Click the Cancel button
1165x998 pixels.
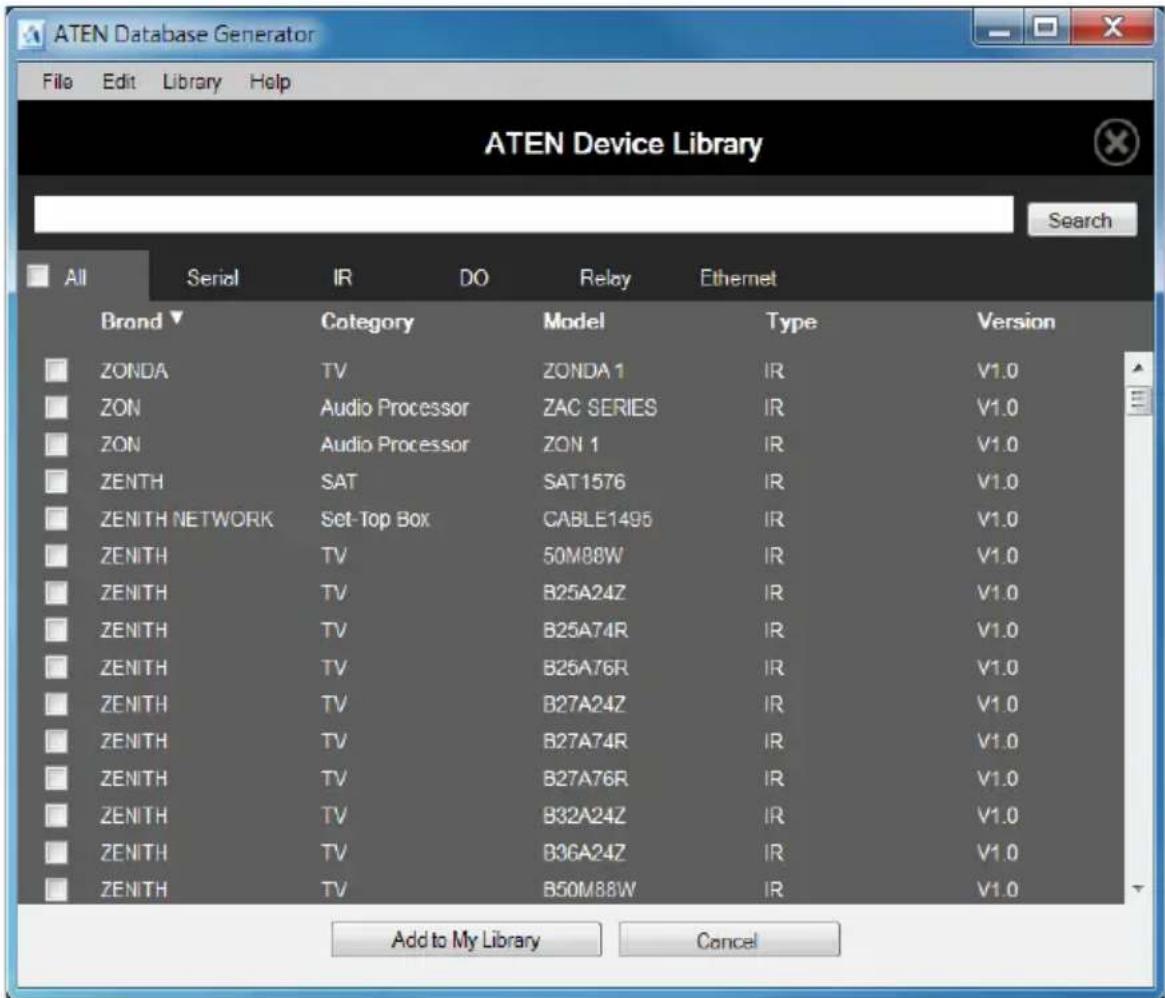coord(729,940)
